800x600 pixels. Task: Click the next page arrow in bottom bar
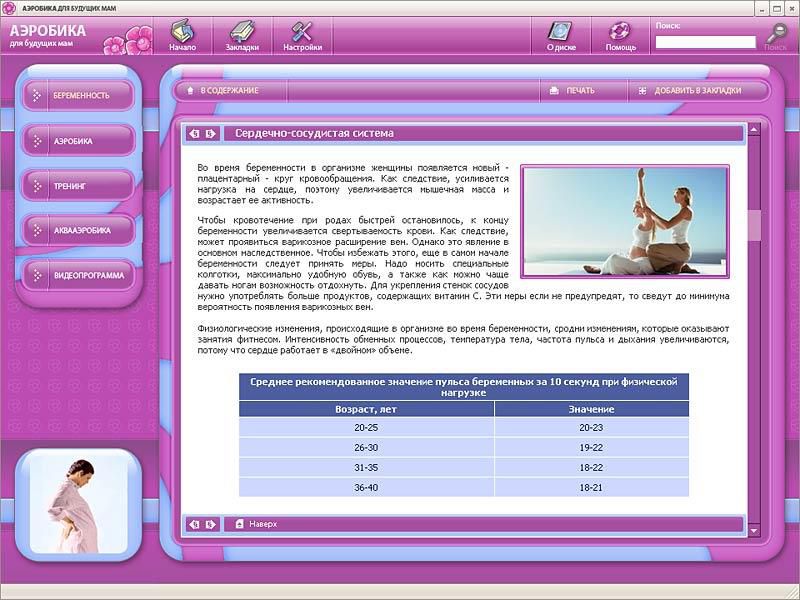coord(211,524)
